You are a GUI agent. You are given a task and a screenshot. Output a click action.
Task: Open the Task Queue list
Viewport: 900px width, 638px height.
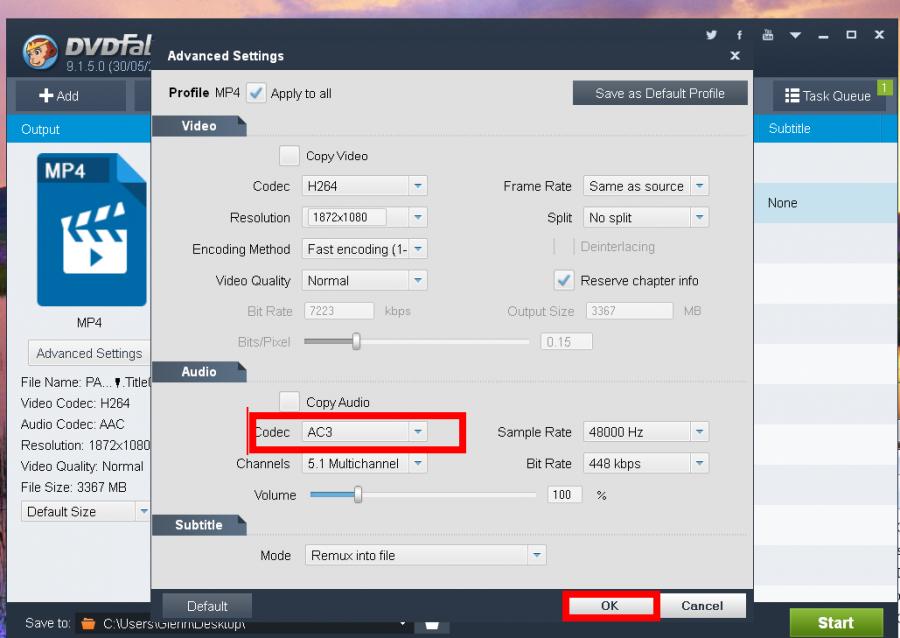pyautogui.click(x=828, y=96)
